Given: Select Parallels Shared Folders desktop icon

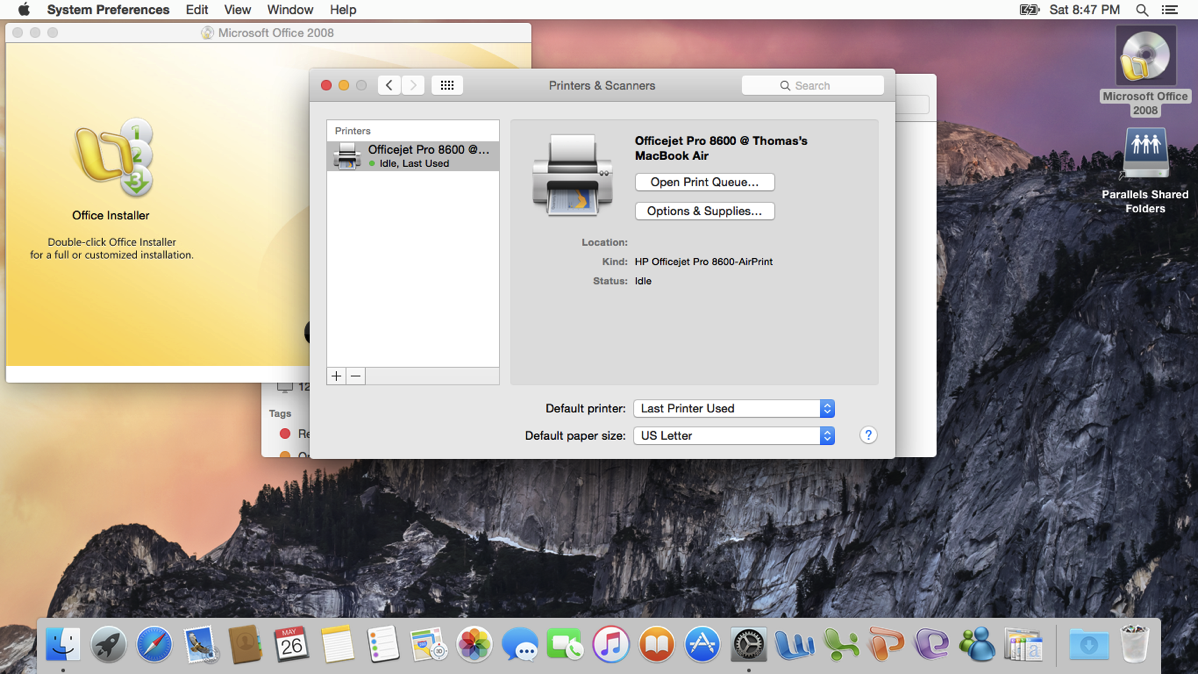Looking at the screenshot, I should click(1145, 153).
